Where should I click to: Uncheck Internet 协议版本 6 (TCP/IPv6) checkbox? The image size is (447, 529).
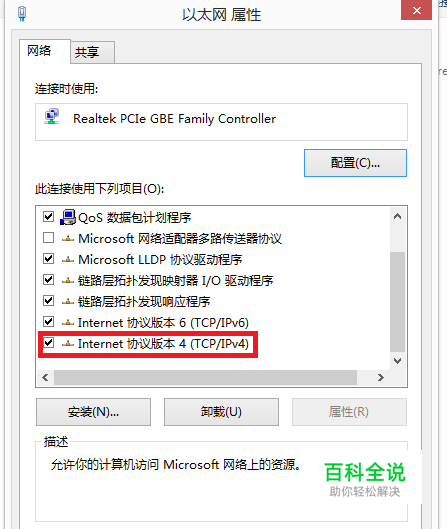[49, 322]
